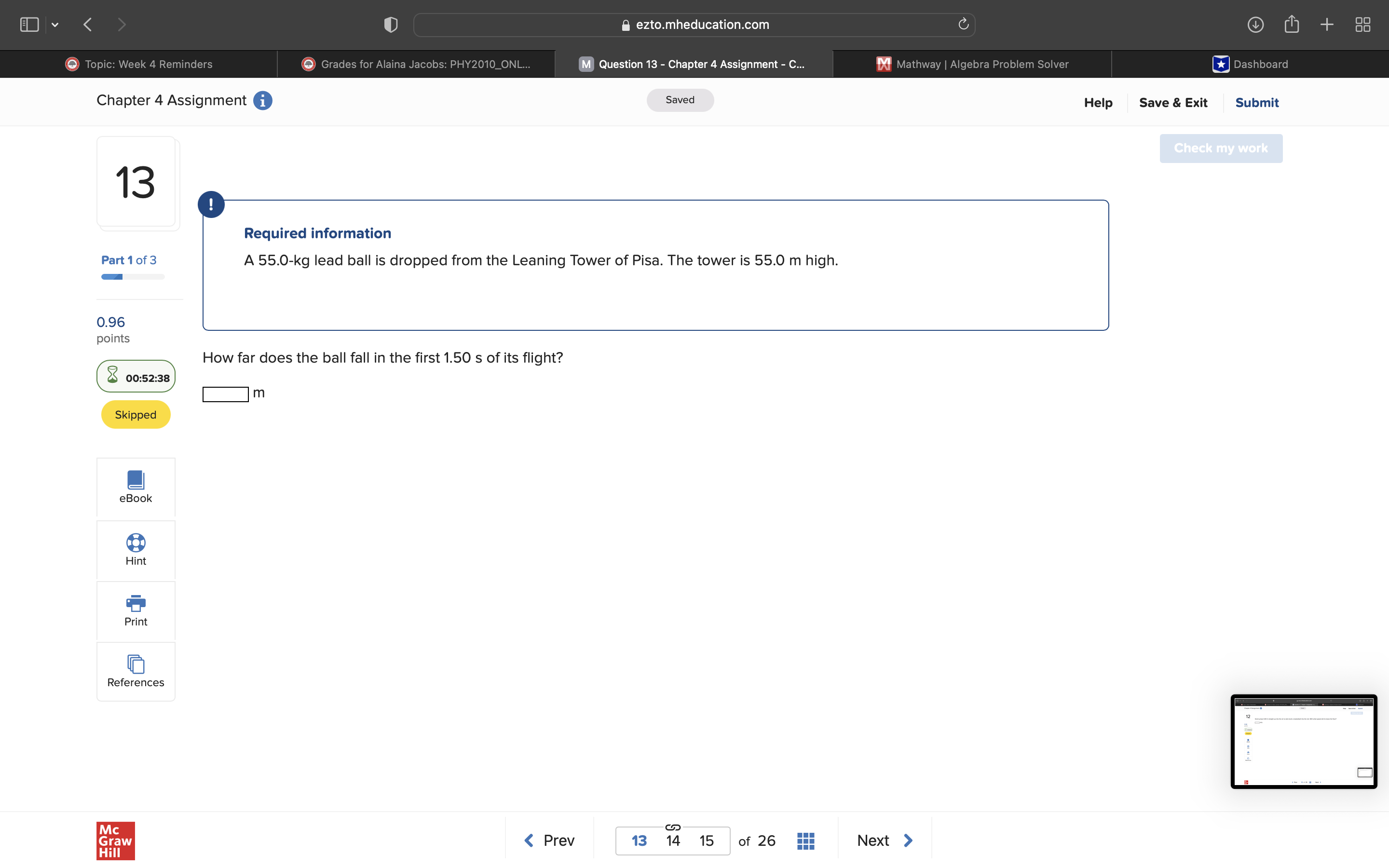This screenshot has height=868, width=1389.
Task: Click the screenshot preview thumbnail
Action: click(x=1303, y=741)
